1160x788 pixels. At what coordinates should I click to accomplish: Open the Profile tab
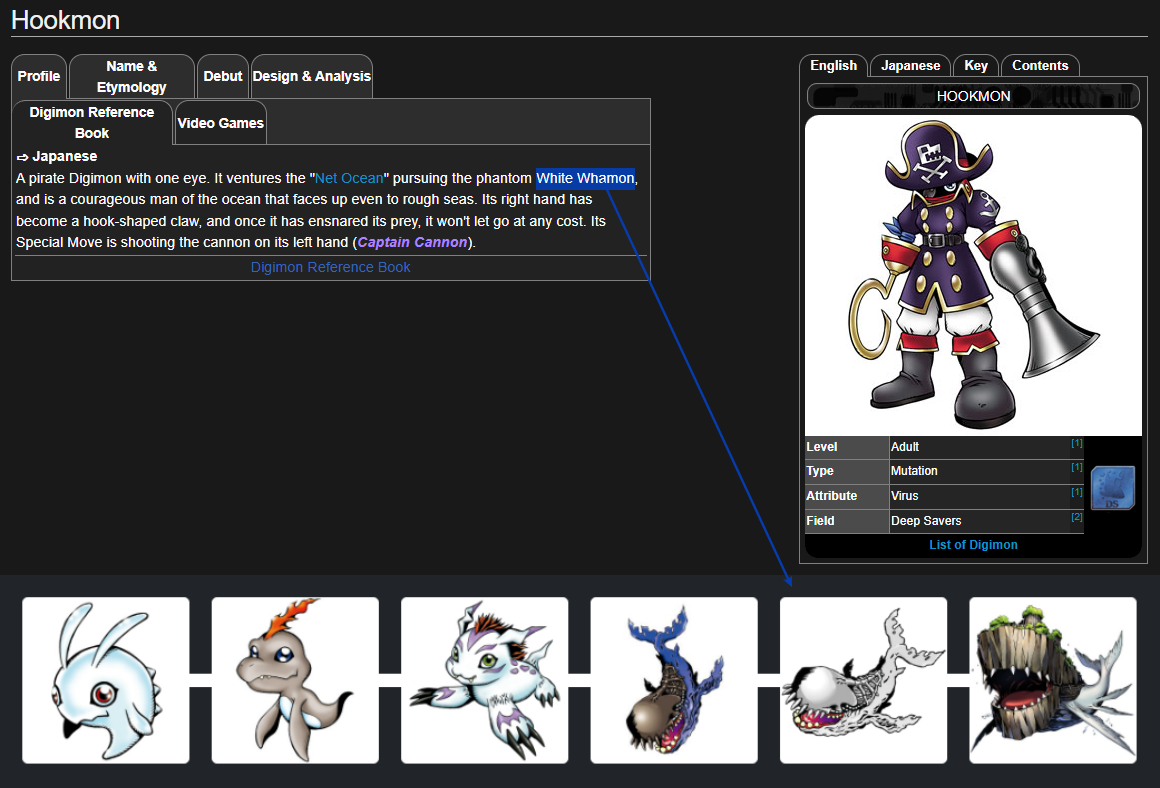pos(38,76)
